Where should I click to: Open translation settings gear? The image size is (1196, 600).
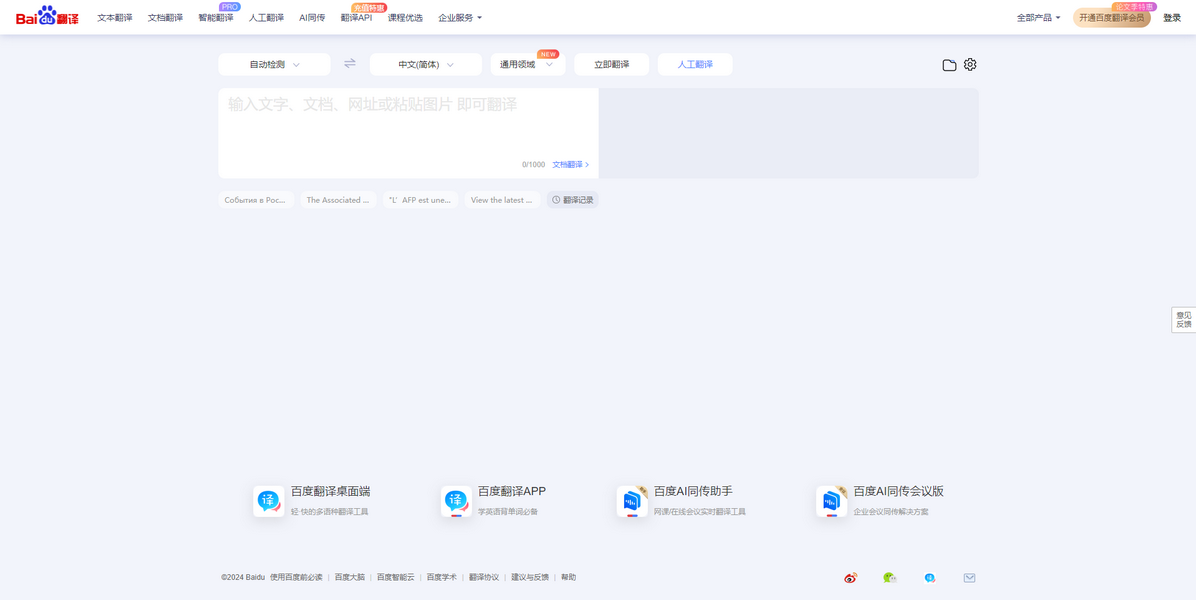click(x=970, y=64)
